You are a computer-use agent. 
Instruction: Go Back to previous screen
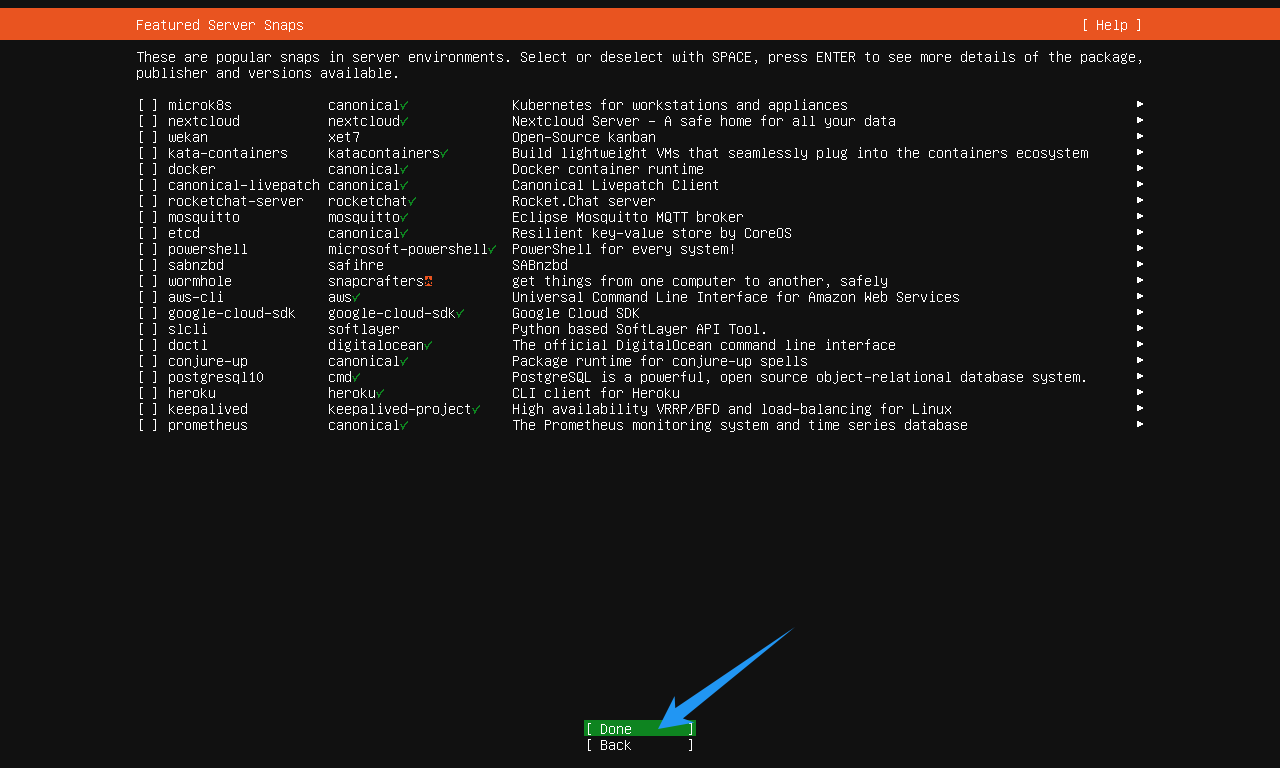click(x=640, y=745)
